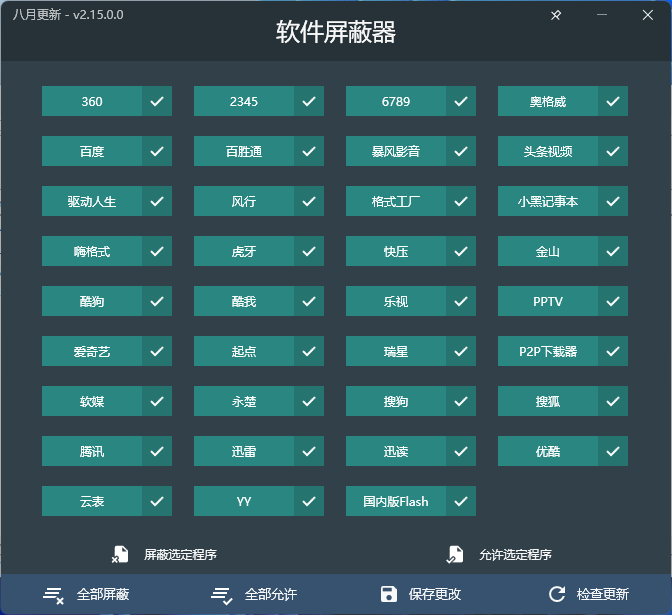The image size is (672, 615).
Task: Click the refresh icon for 检查更新
Action: (557, 594)
